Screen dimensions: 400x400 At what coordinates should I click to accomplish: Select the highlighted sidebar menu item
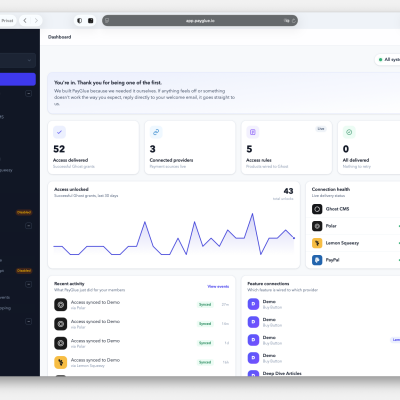[x=18, y=79]
